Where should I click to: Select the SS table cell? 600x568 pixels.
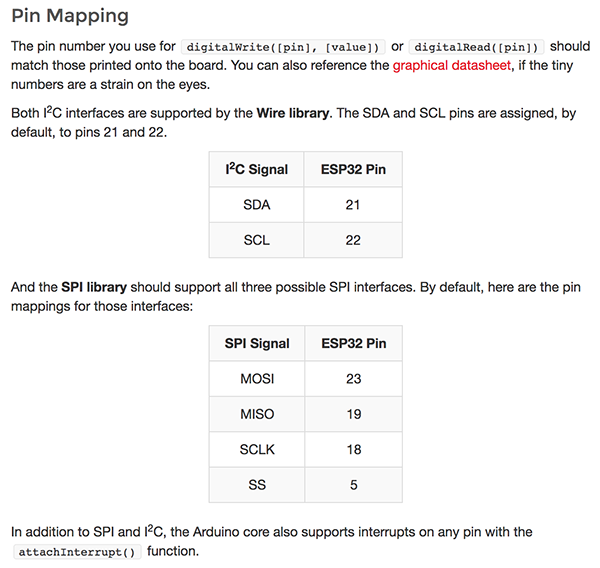click(257, 485)
